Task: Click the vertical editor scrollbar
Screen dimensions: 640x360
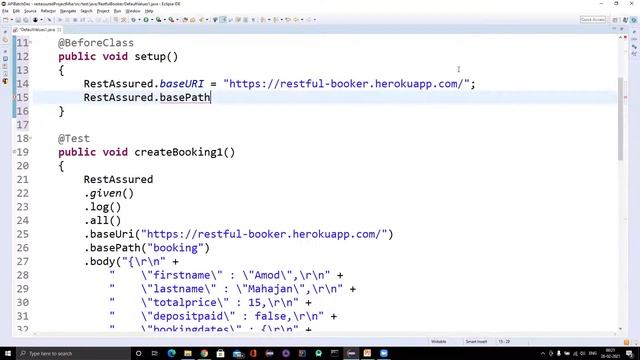Action: tap(620, 118)
